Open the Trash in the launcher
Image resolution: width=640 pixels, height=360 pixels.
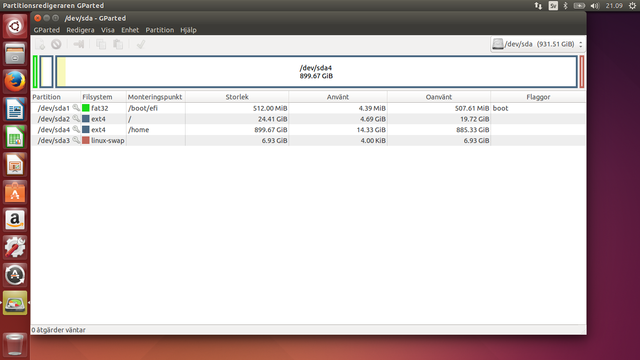(x=15, y=344)
